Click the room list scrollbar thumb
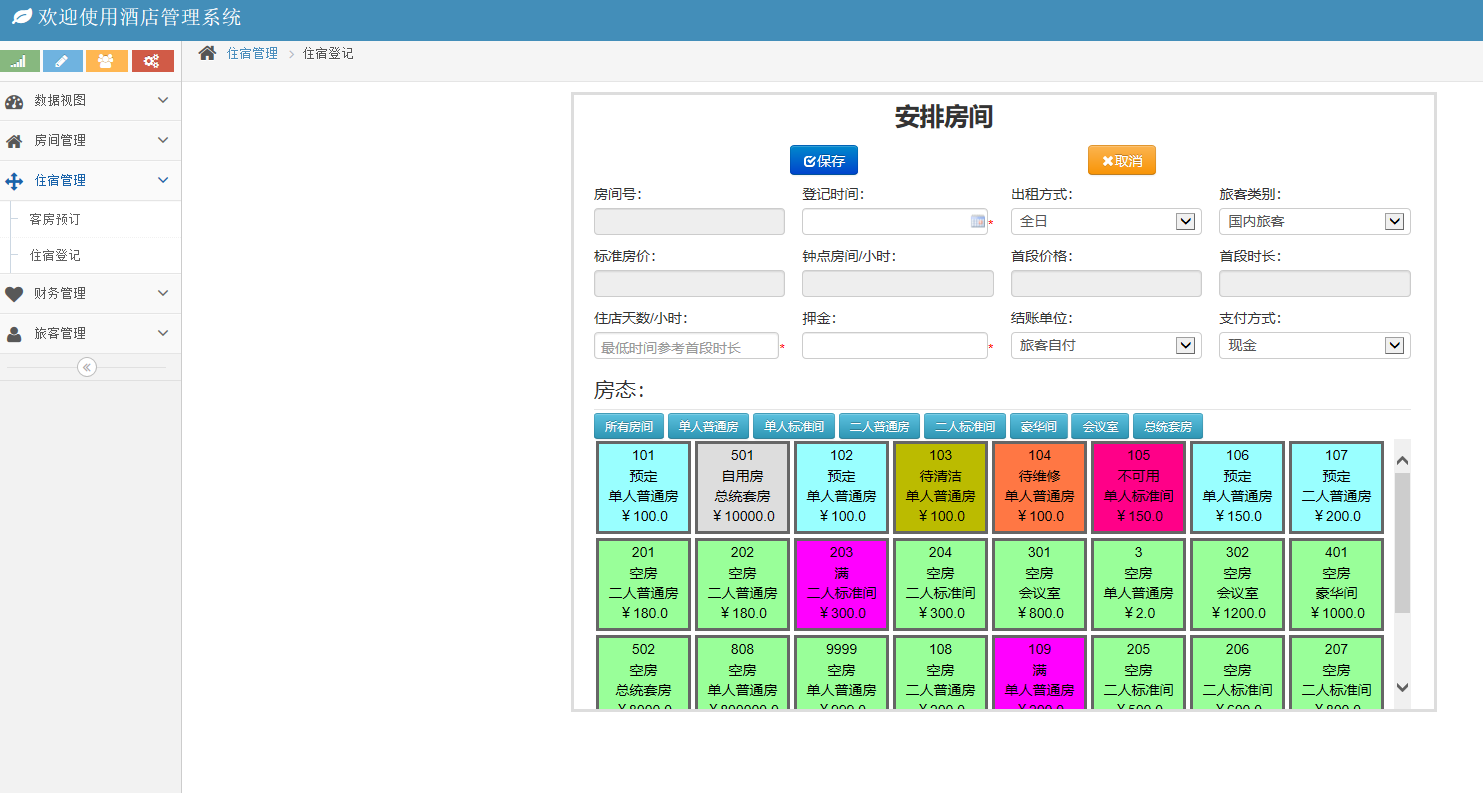The width and height of the screenshot is (1483, 793). 1402,543
